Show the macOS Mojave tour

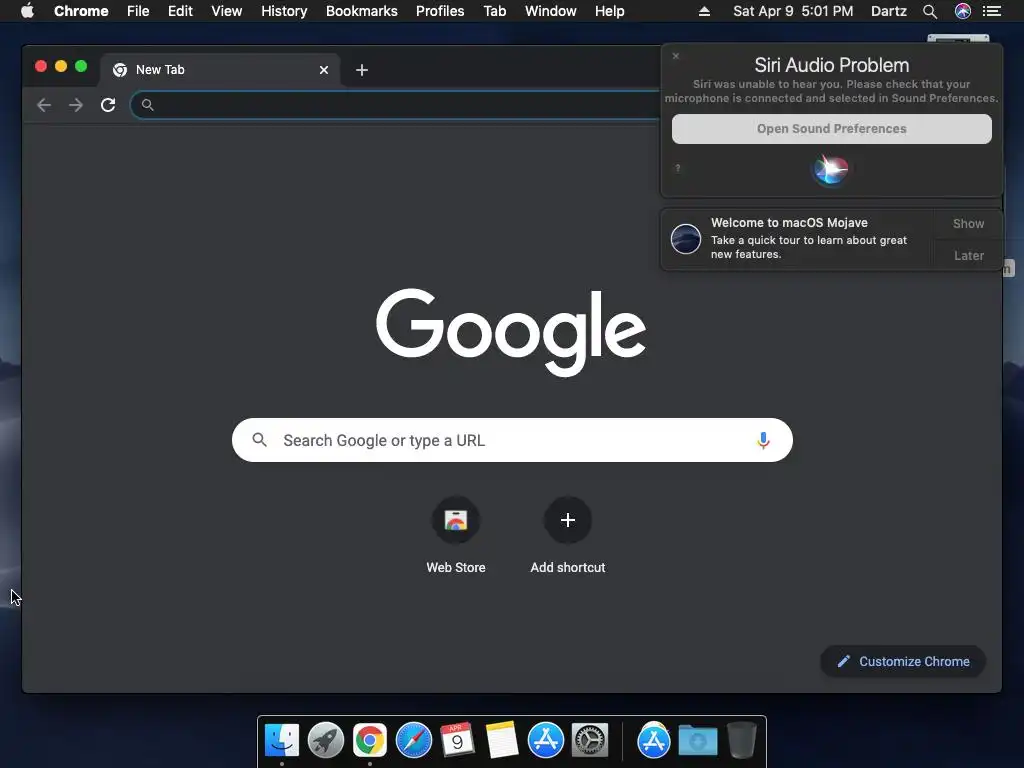pos(968,224)
